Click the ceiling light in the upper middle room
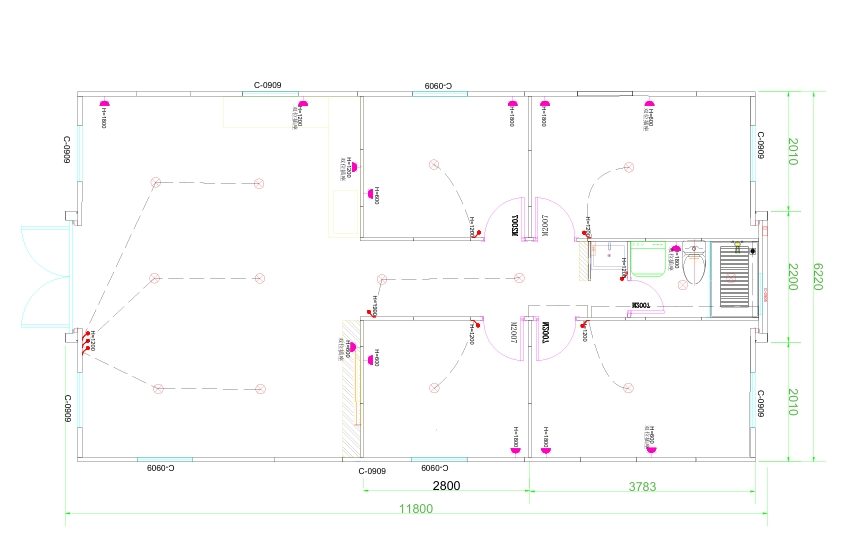This screenshot has height=549, width=868. click(x=434, y=164)
